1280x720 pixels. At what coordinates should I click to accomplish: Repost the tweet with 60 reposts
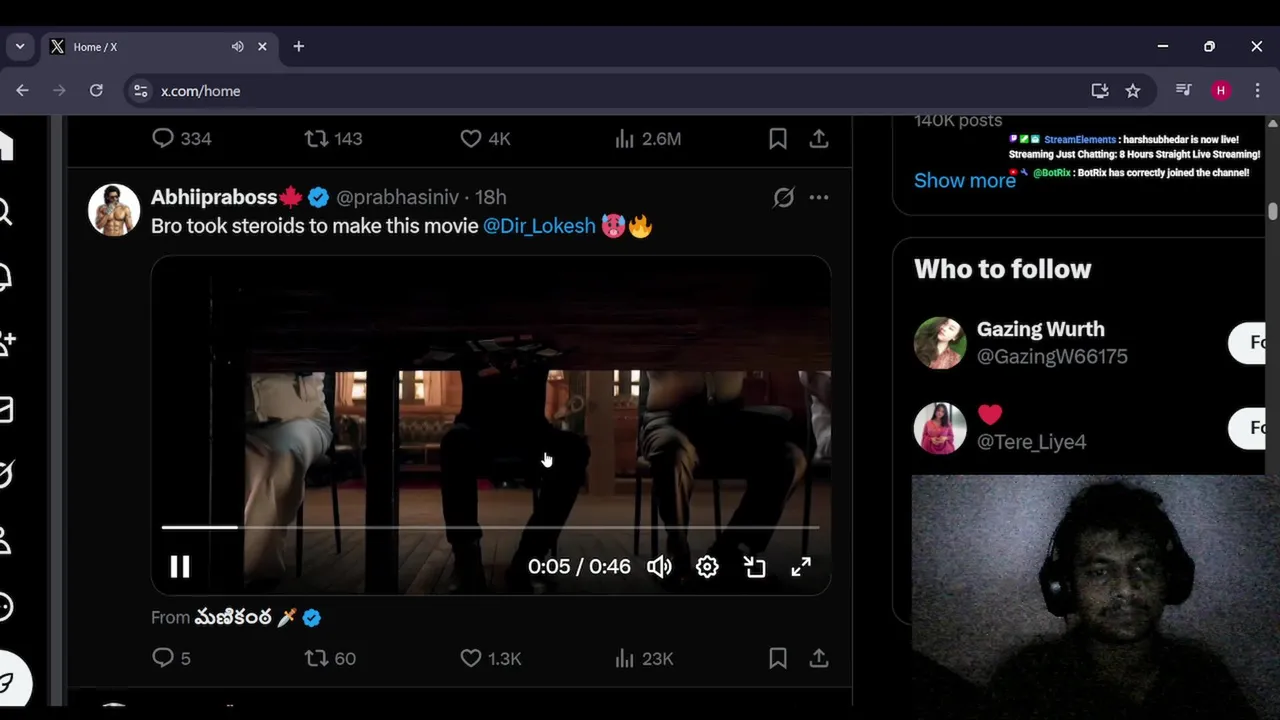330,658
